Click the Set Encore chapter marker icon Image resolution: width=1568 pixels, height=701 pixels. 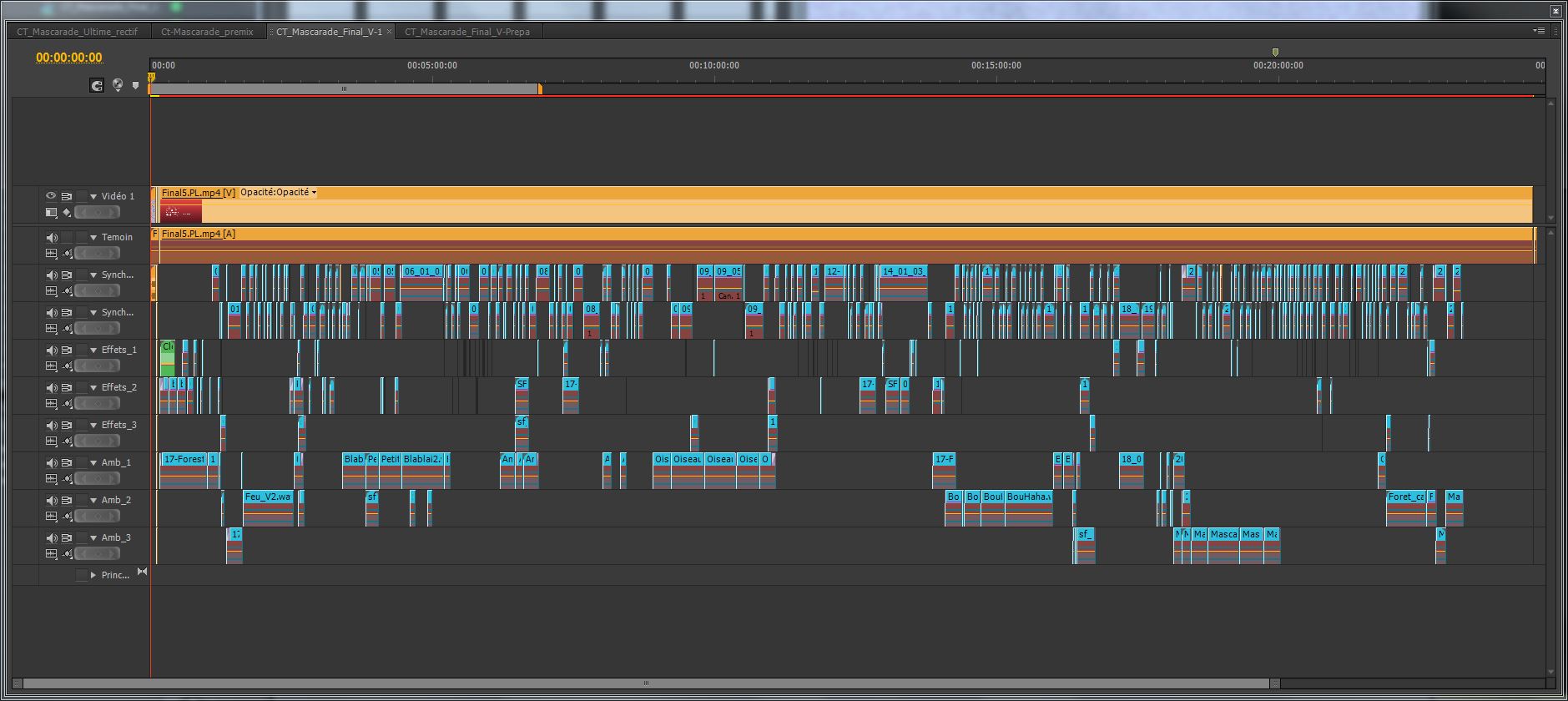coord(118,85)
